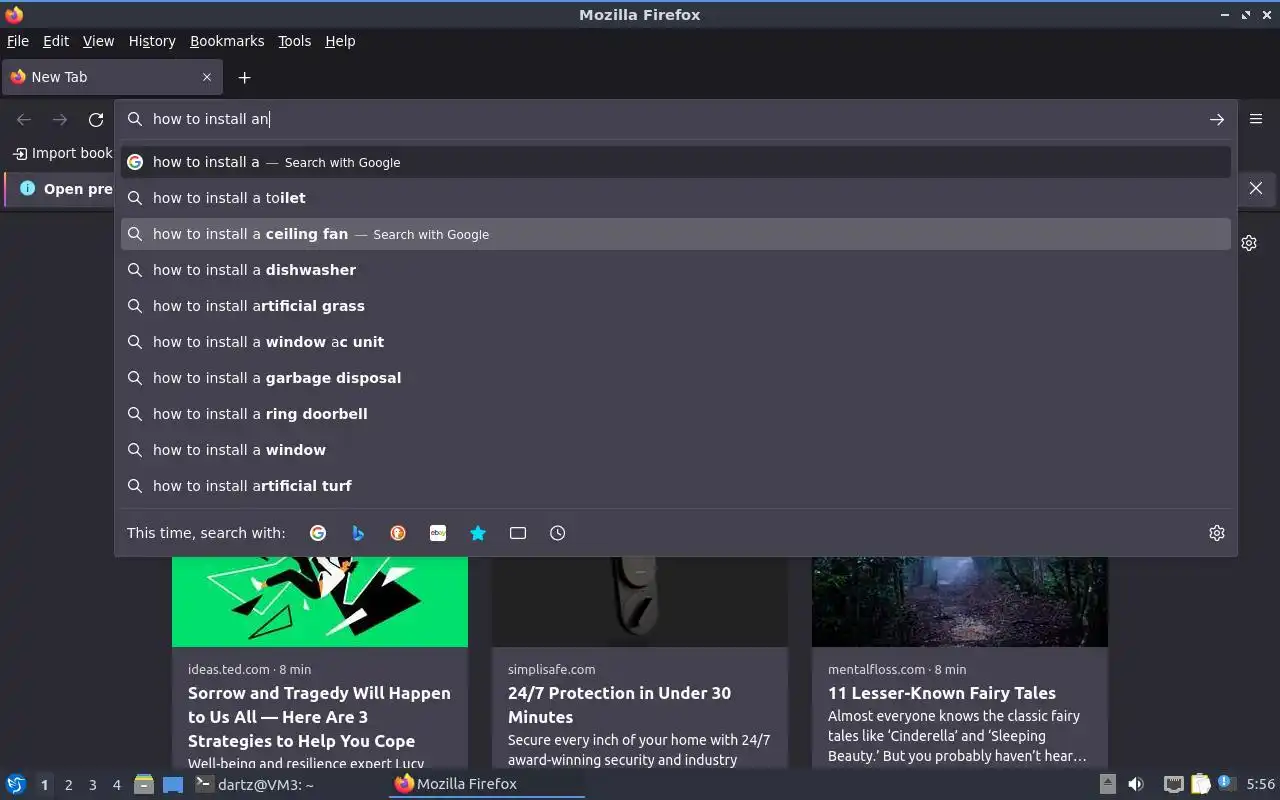Image resolution: width=1280 pixels, height=800 pixels.
Task: Open the 'Sorrow and Tragedy Will Happen' article
Action: pos(319,717)
